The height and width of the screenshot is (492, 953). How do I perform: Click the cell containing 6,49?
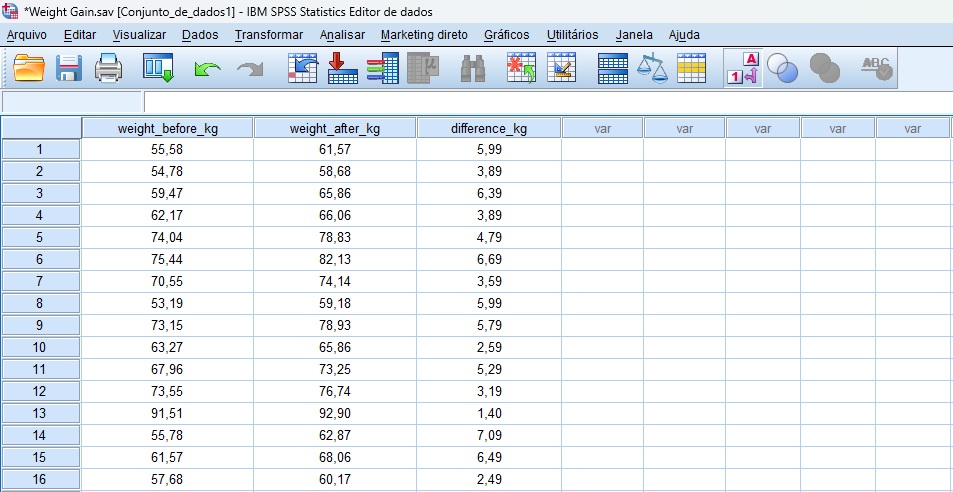point(489,457)
